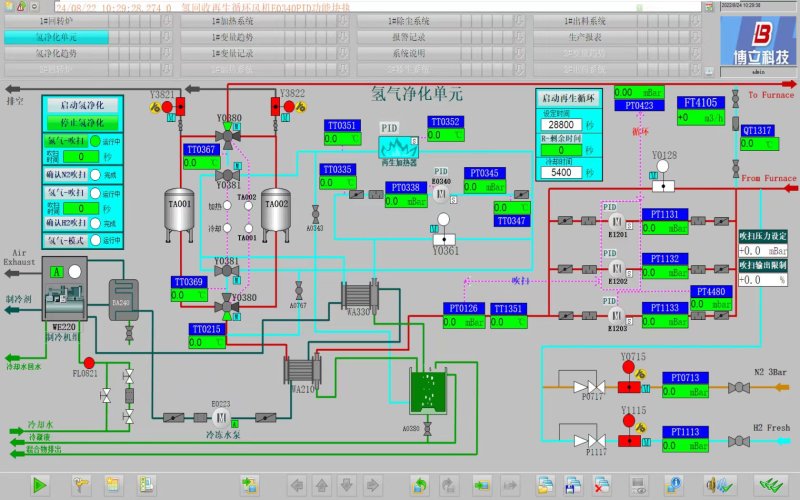The height and width of the screenshot is (500, 800).
Task: Toggle the 确认H2吹扫 completion indicator
Action: [95, 223]
